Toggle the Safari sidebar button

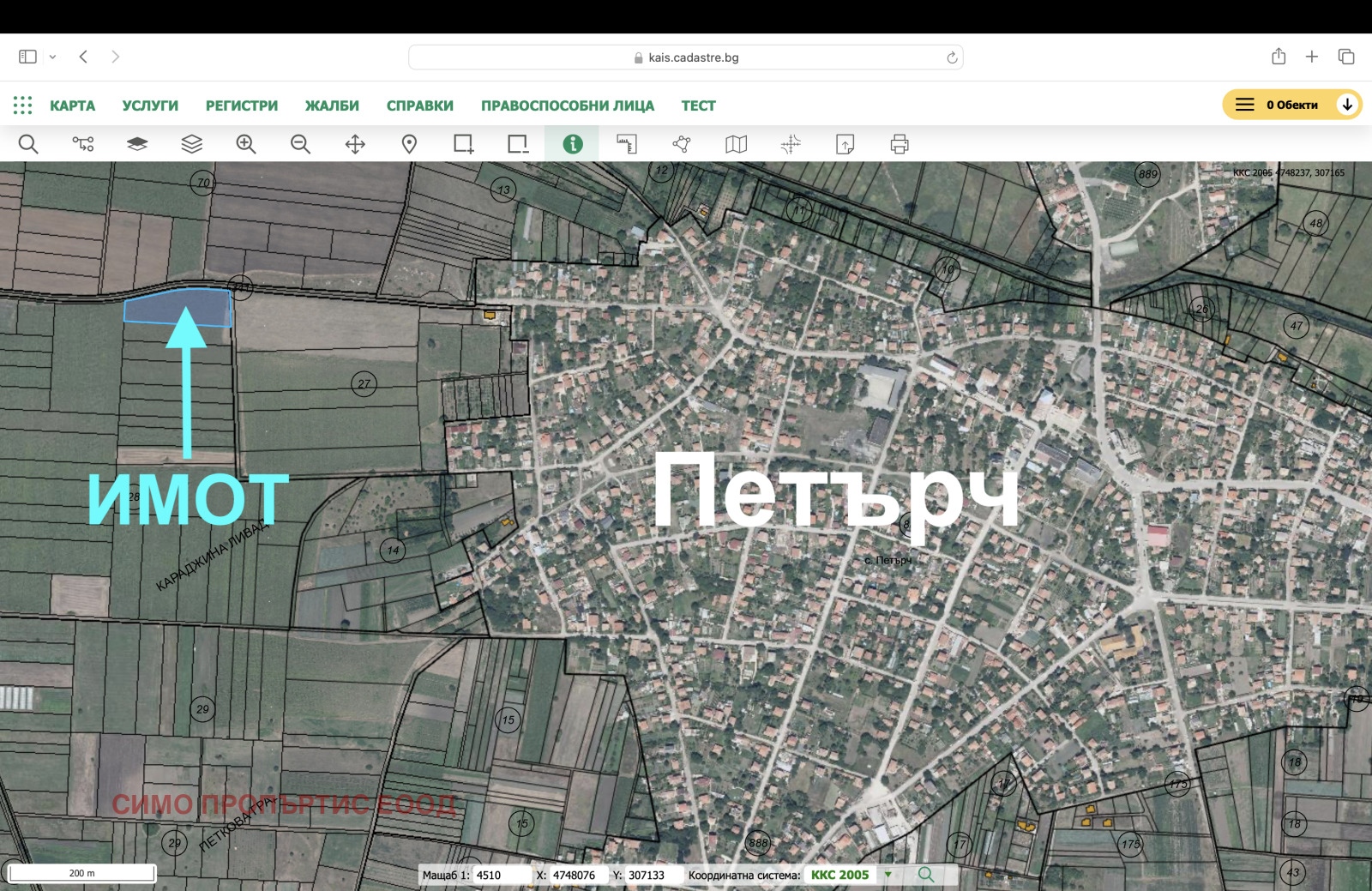27,57
